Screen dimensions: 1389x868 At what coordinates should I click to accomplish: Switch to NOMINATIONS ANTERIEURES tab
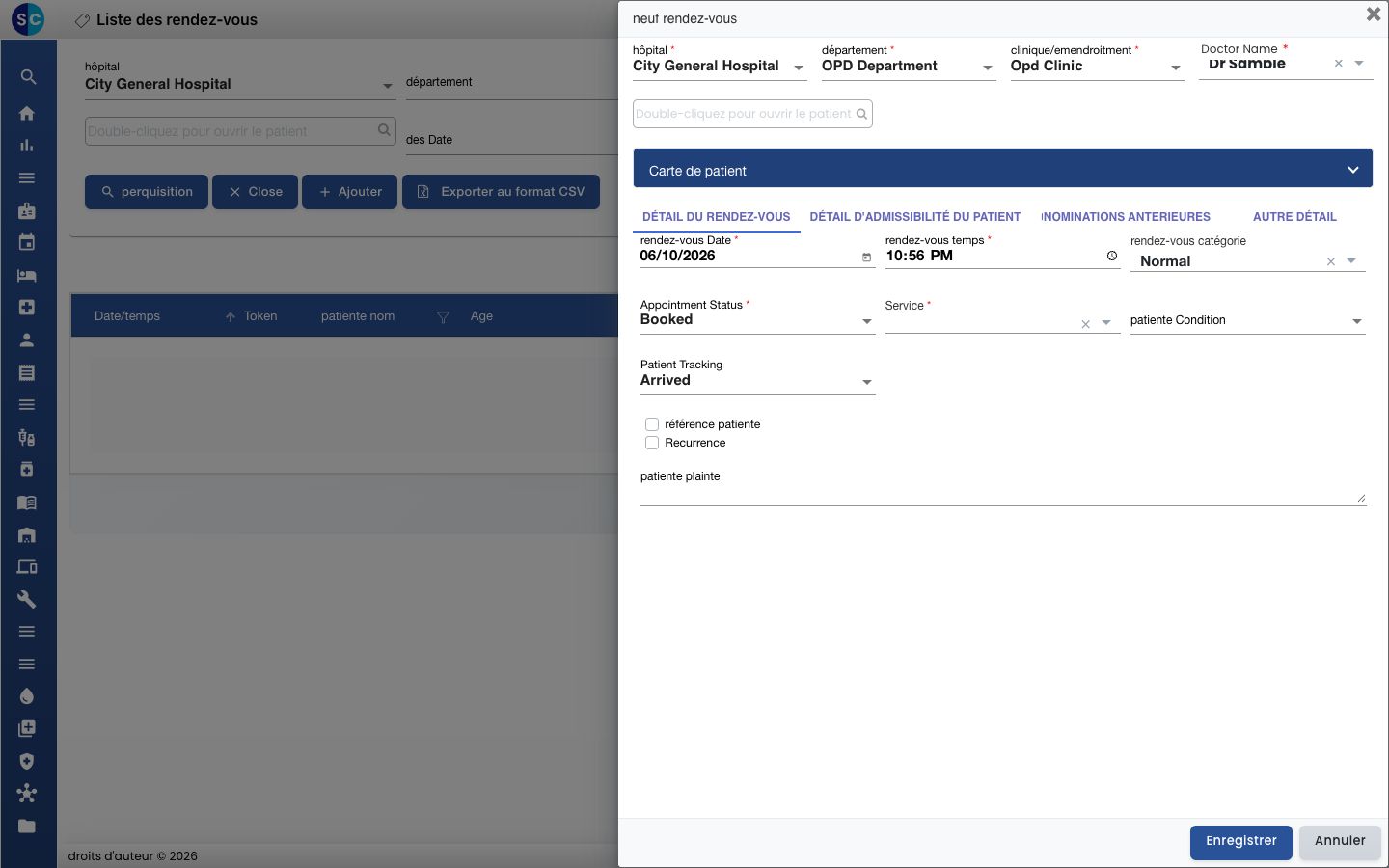pos(1126,217)
